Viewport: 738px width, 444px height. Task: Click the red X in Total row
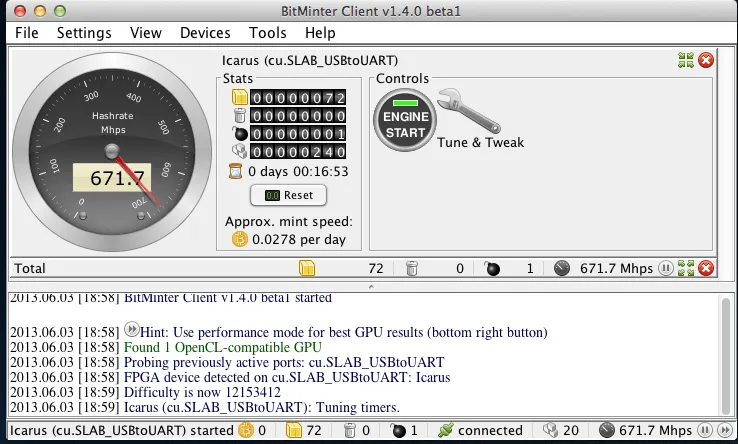(x=706, y=268)
